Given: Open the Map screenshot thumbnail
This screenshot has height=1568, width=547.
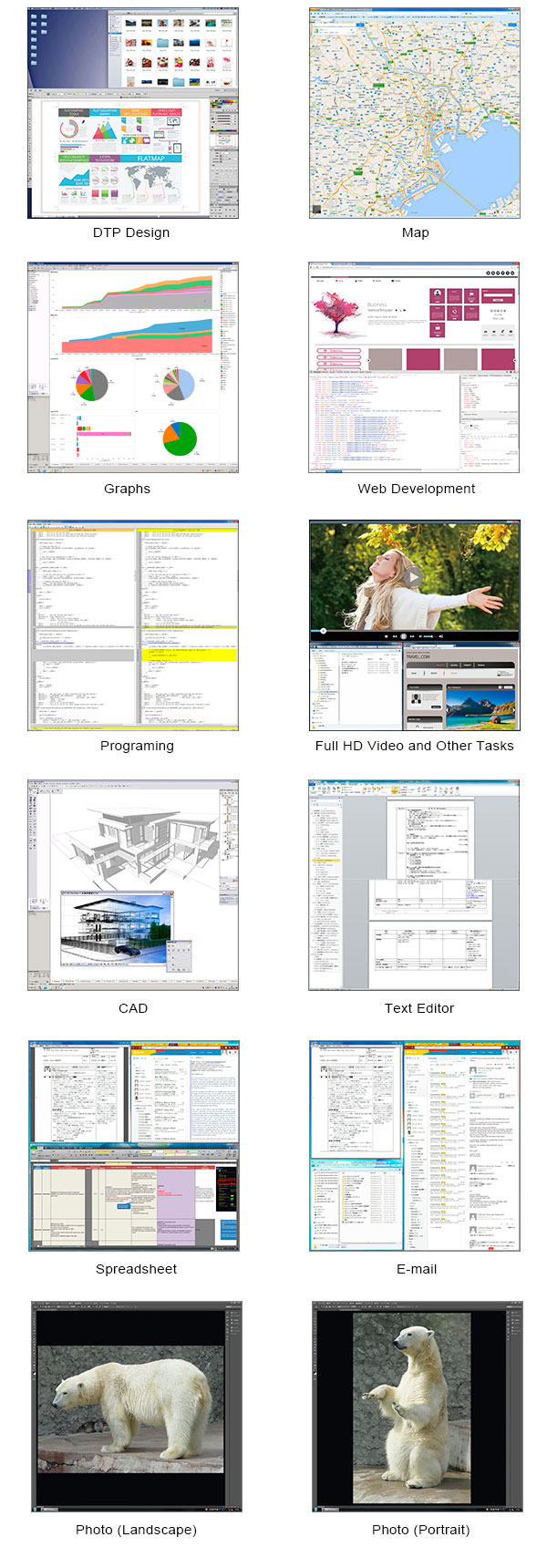Looking at the screenshot, I should click(415, 113).
